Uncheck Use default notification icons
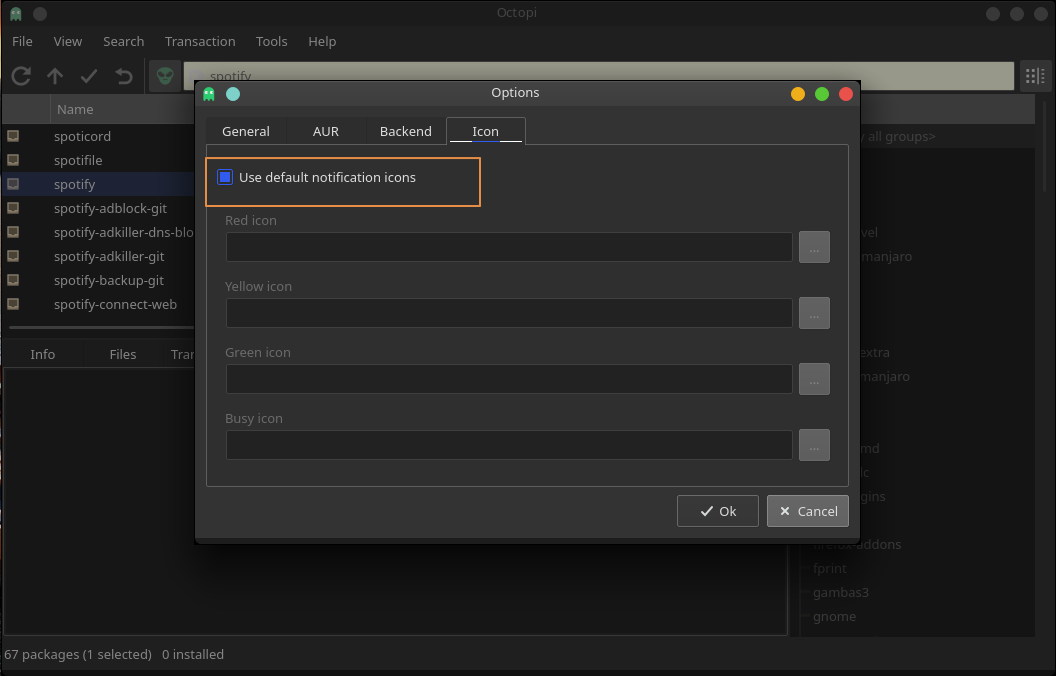This screenshot has width=1056, height=676. coord(225,178)
